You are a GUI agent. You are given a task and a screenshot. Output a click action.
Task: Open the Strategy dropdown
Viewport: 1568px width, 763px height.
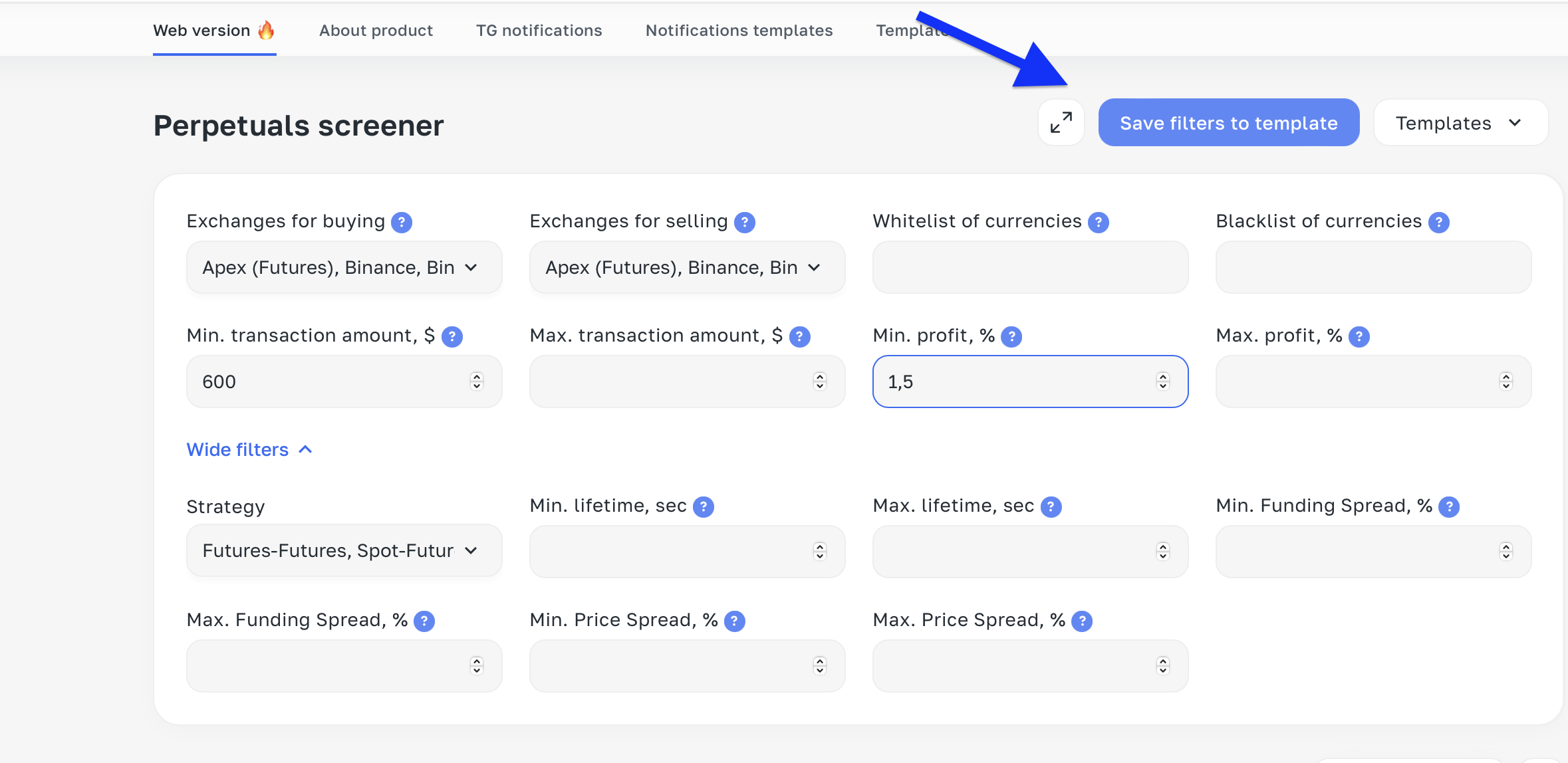[344, 550]
